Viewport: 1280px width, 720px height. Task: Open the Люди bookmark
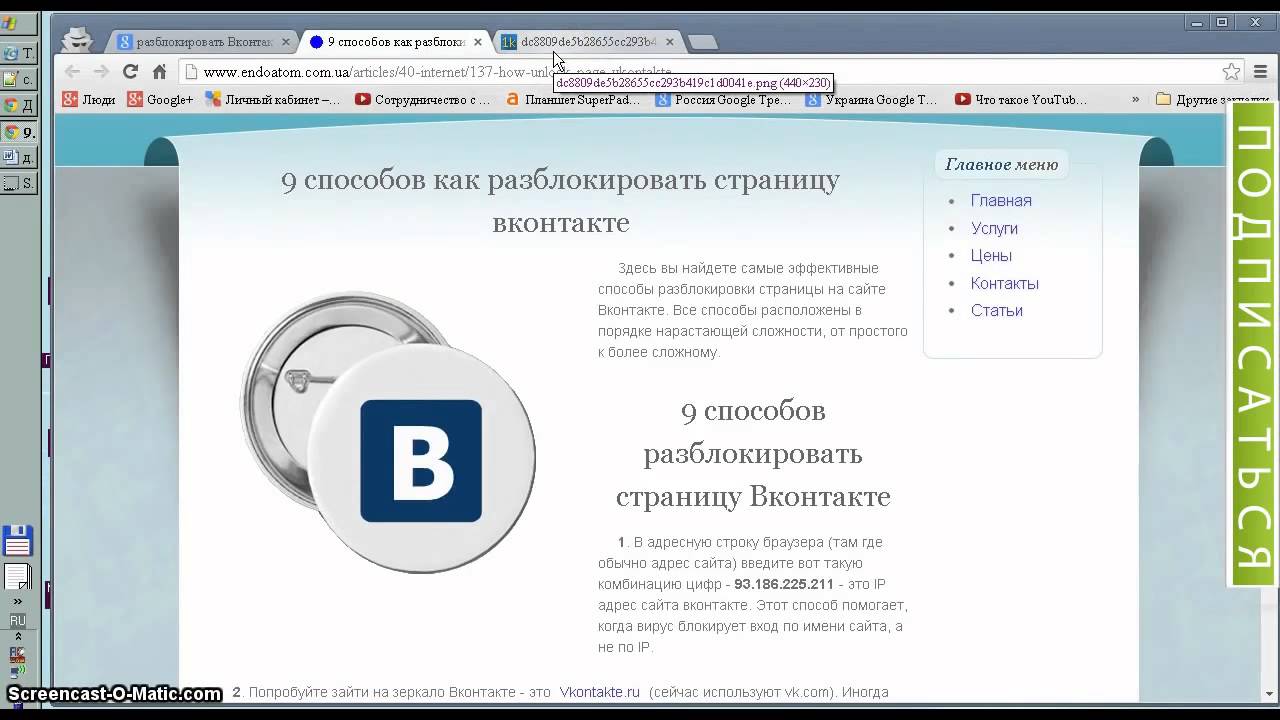point(89,99)
